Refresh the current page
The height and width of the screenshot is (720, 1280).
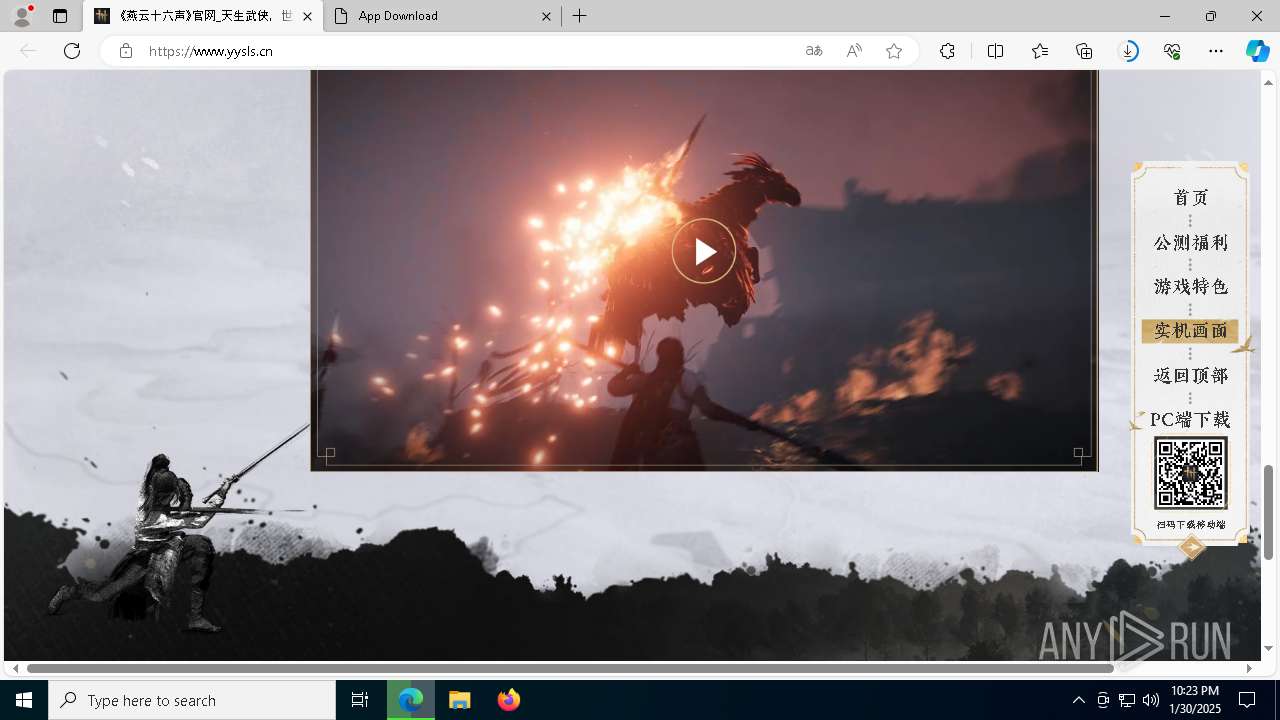72,51
